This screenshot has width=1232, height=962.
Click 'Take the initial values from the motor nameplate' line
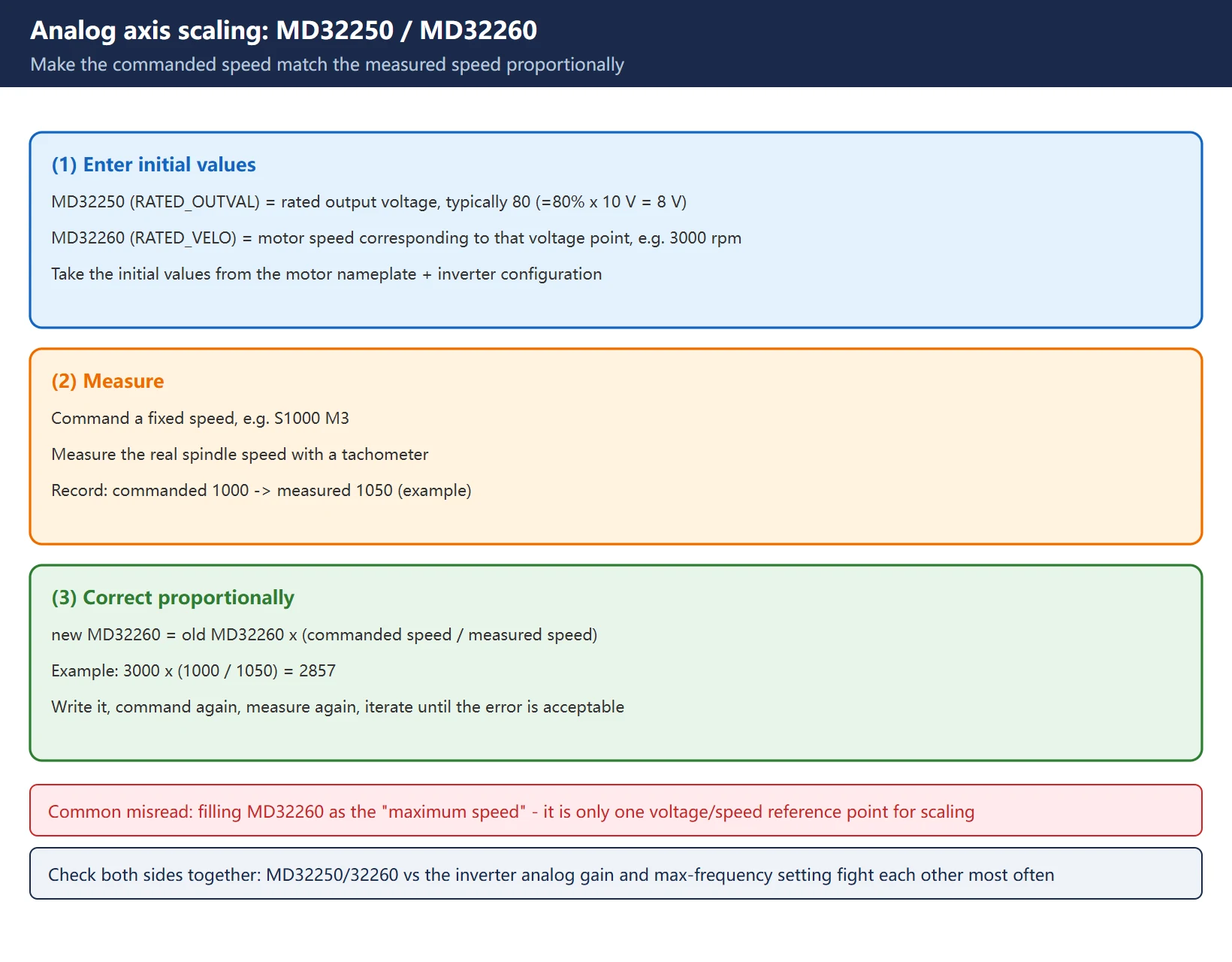(326, 274)
